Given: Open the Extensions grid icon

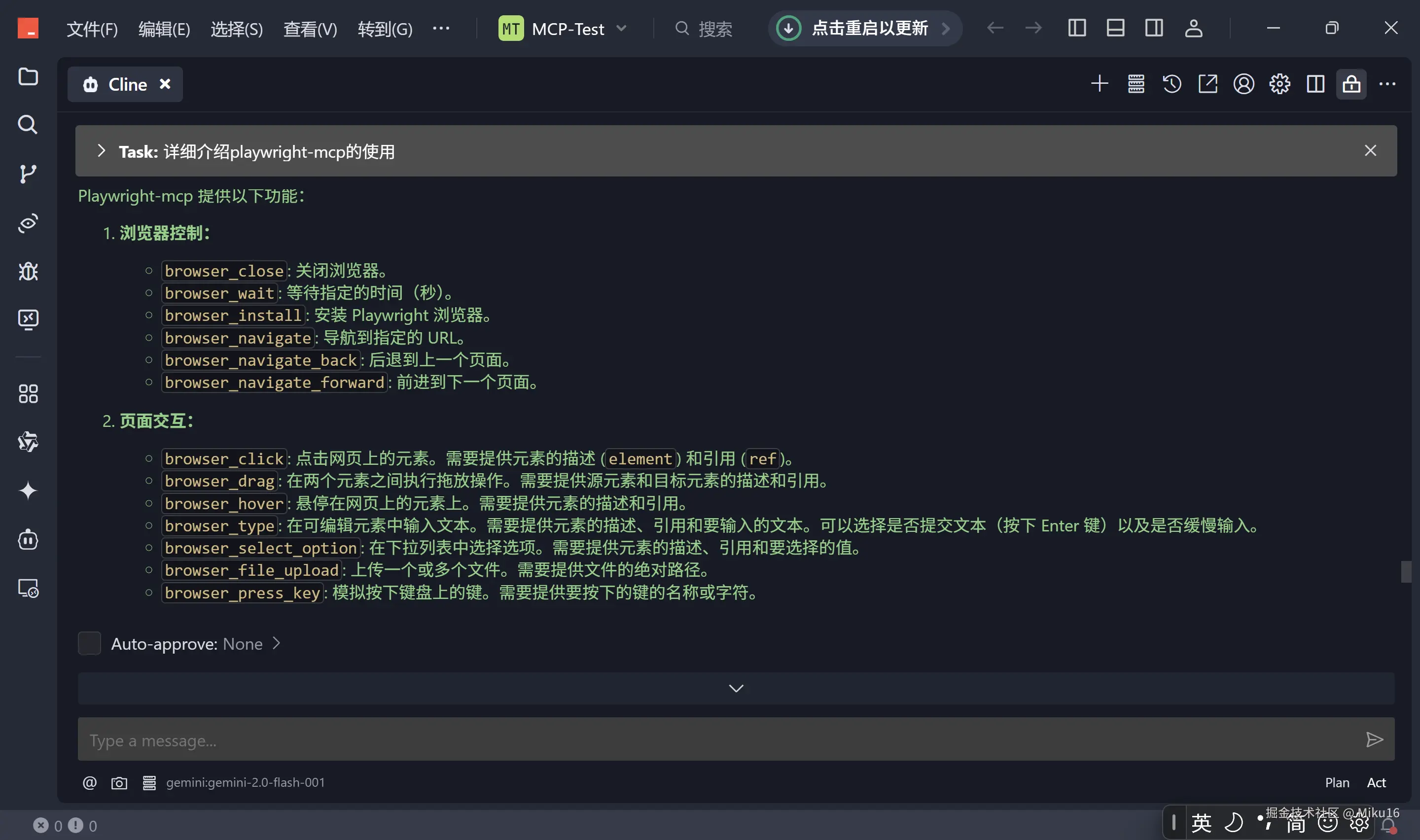Looking at the screenshot, I should (28, 394).
